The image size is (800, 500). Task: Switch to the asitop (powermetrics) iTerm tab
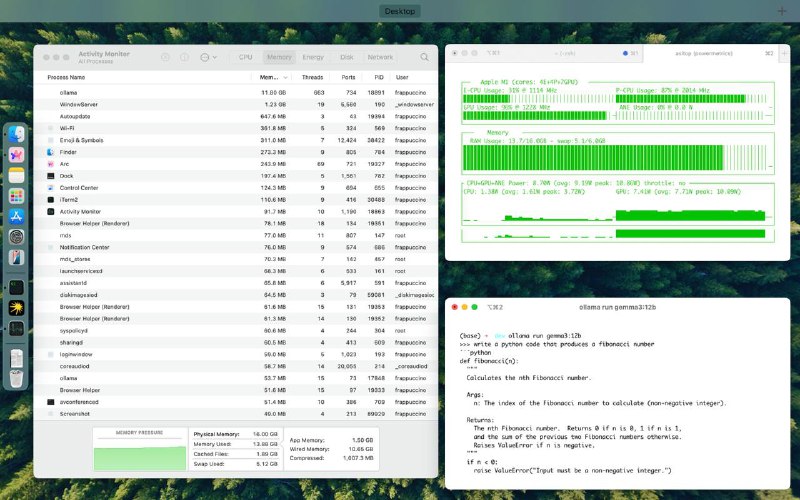tap(710, 53)
